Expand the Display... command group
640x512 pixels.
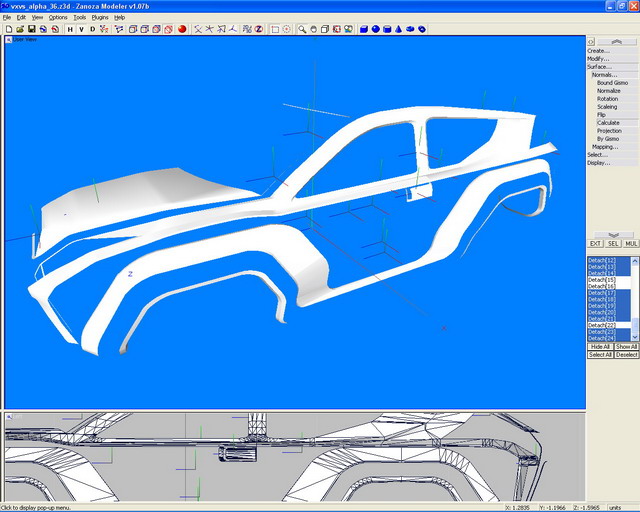click(x=598, y=163)
